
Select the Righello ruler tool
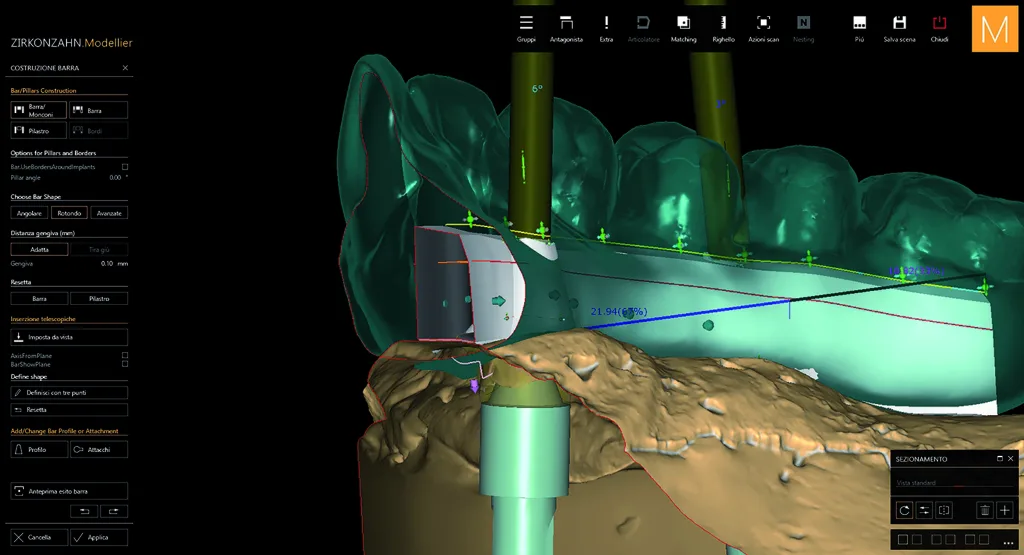point(723,28)
